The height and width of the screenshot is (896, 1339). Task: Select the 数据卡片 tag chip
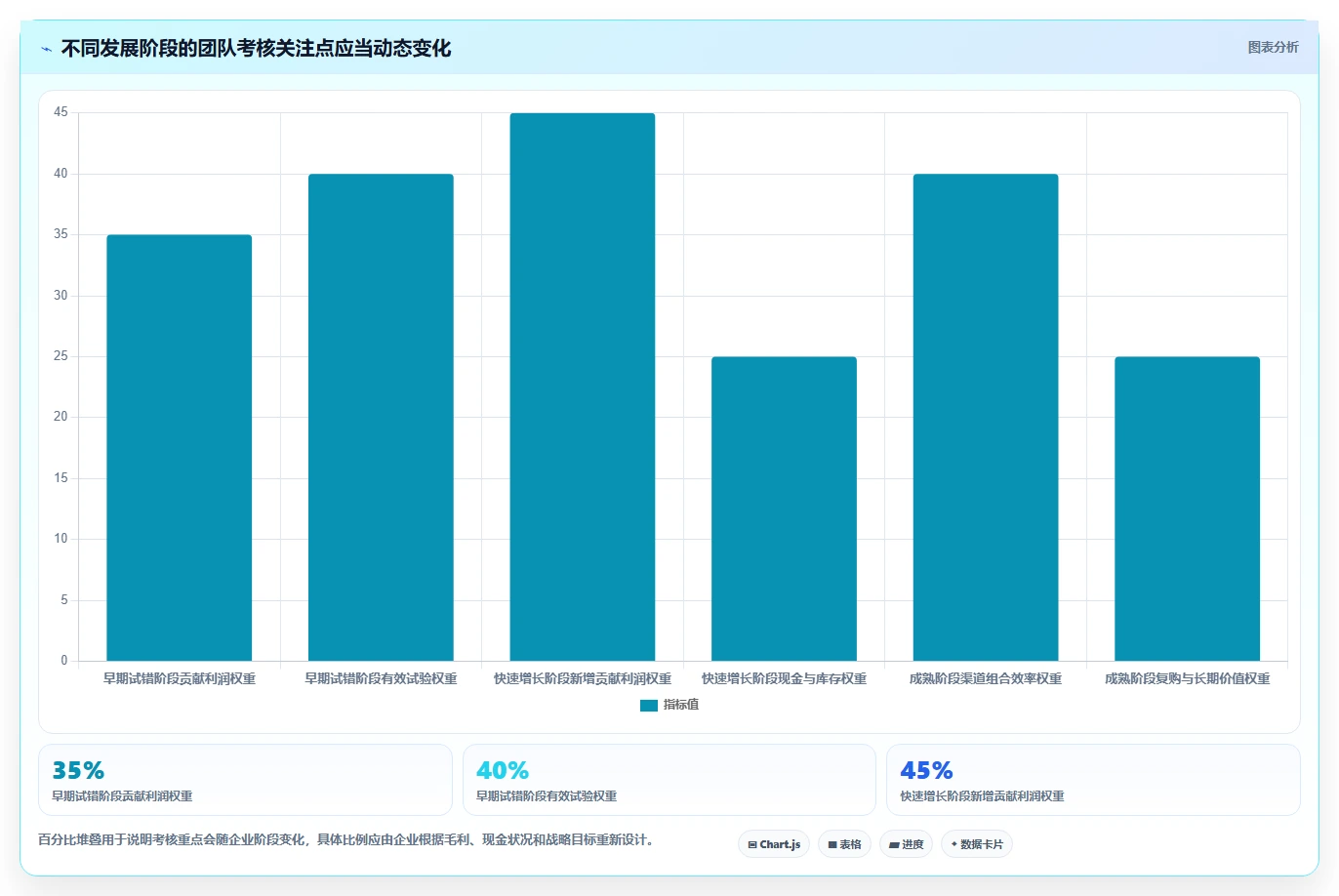point(977,844)
